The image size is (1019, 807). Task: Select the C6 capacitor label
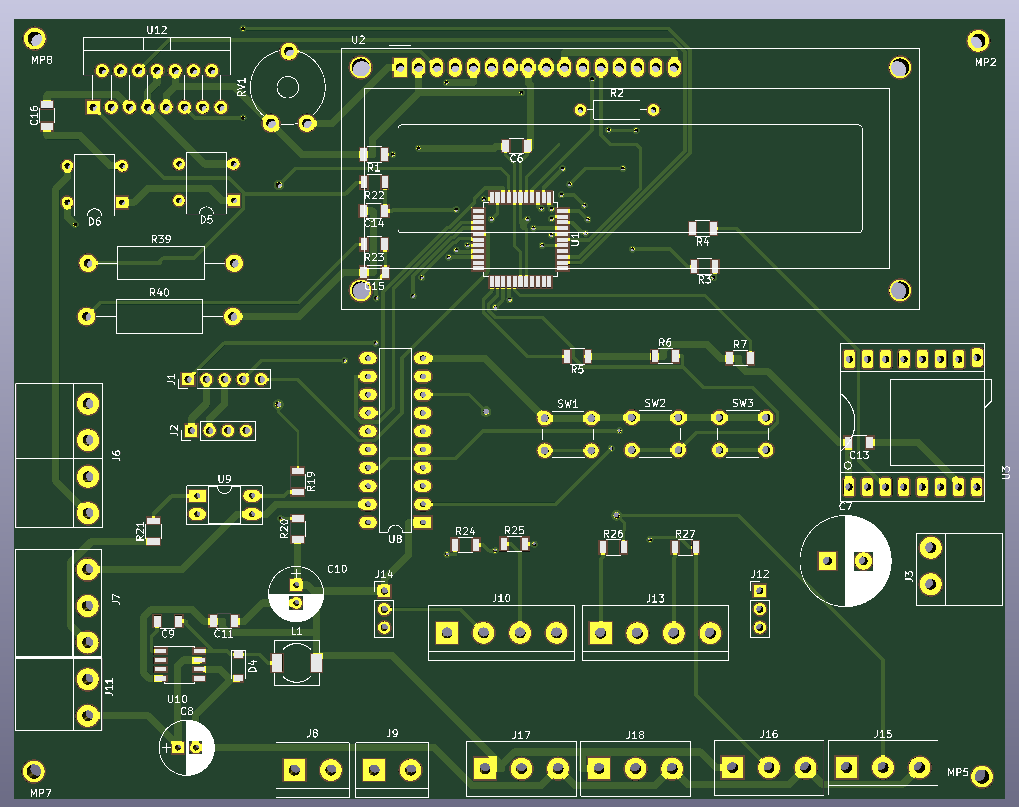tap(516, 159)
